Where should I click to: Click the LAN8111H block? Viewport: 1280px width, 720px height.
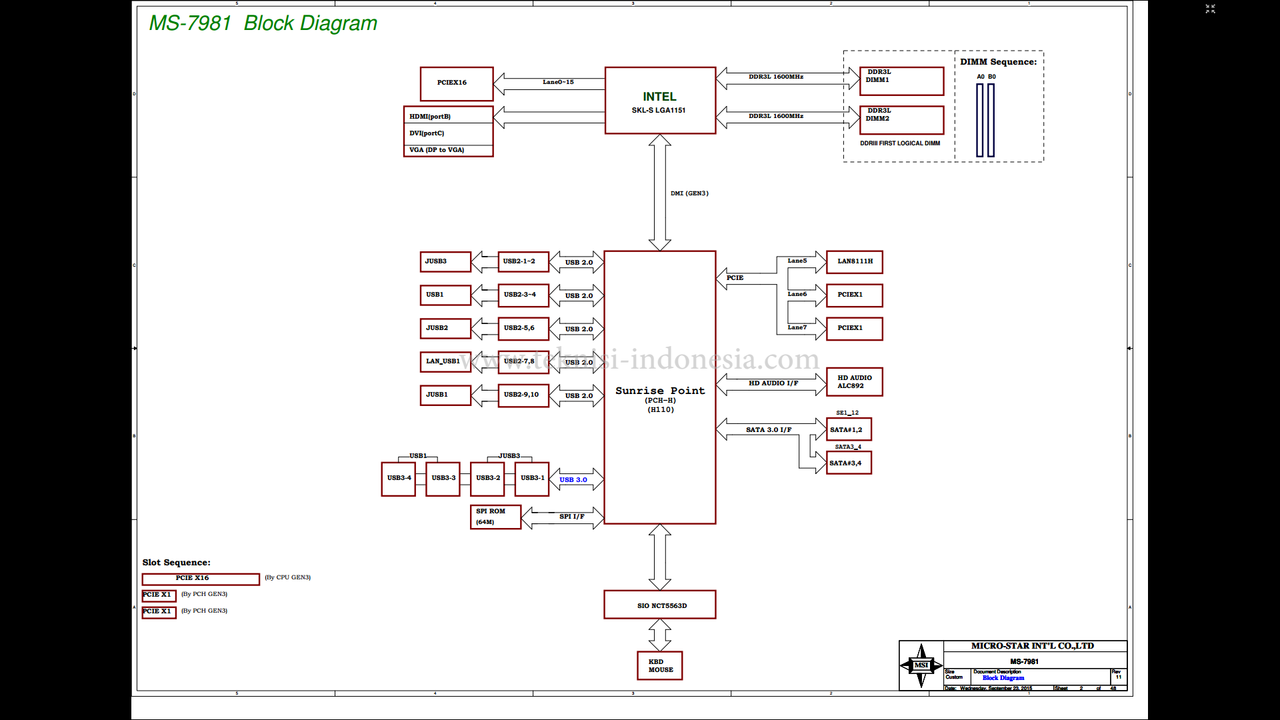pyautogui.click(x=854, y=262)
